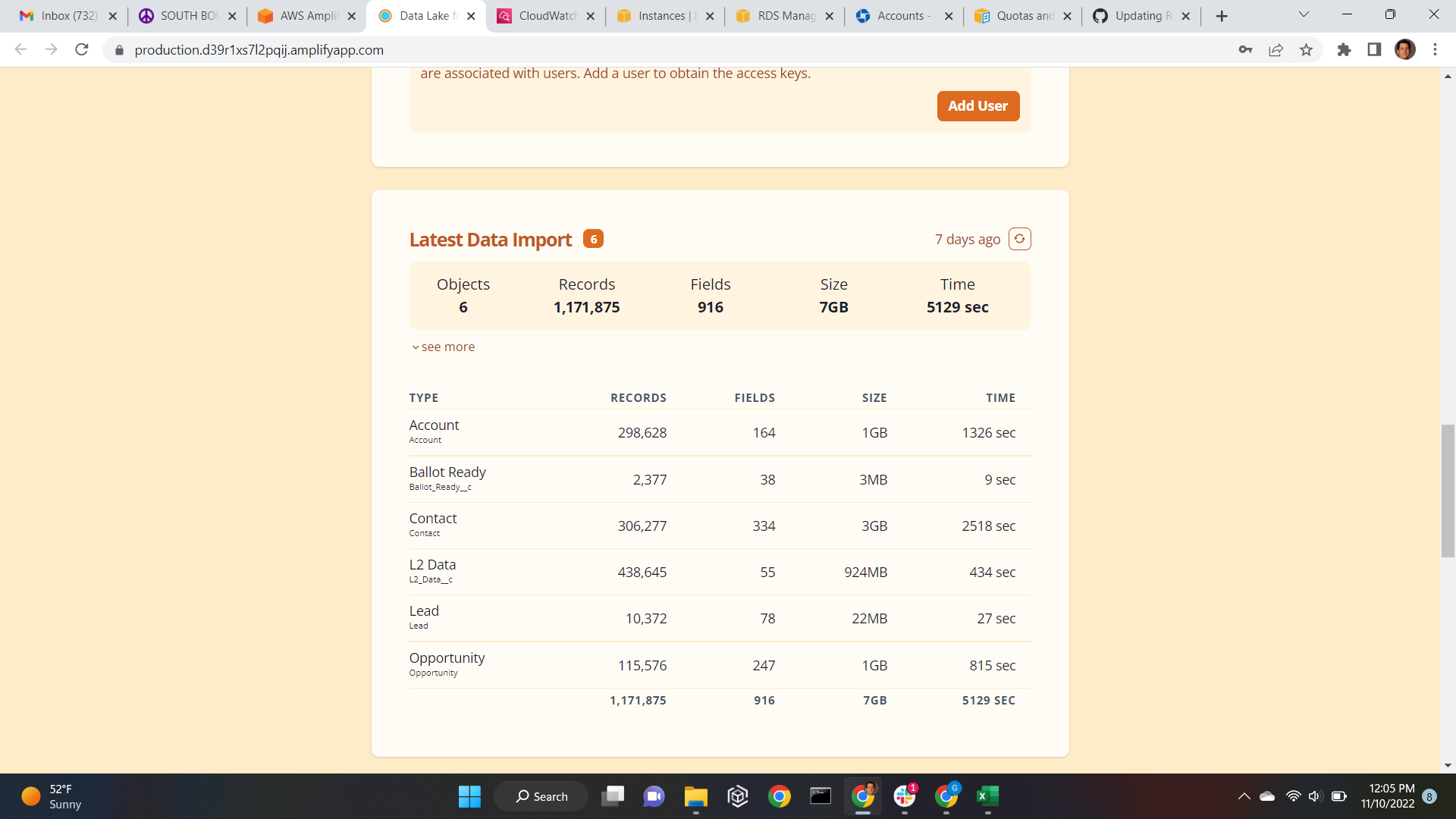The image size is (1456, 819).
Task: Collapse the 'see more' section
Action: point(443,347)
